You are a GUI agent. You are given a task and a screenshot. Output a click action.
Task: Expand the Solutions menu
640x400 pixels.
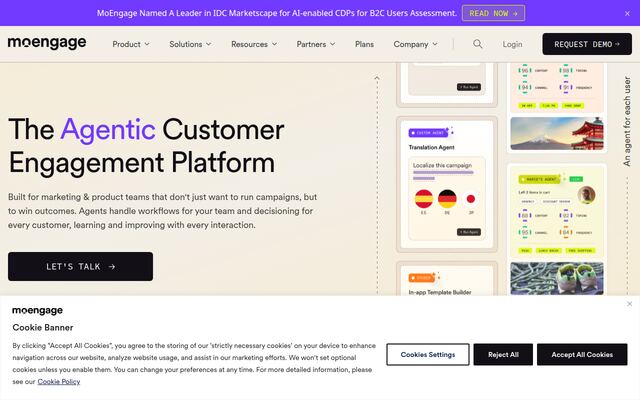190,44
